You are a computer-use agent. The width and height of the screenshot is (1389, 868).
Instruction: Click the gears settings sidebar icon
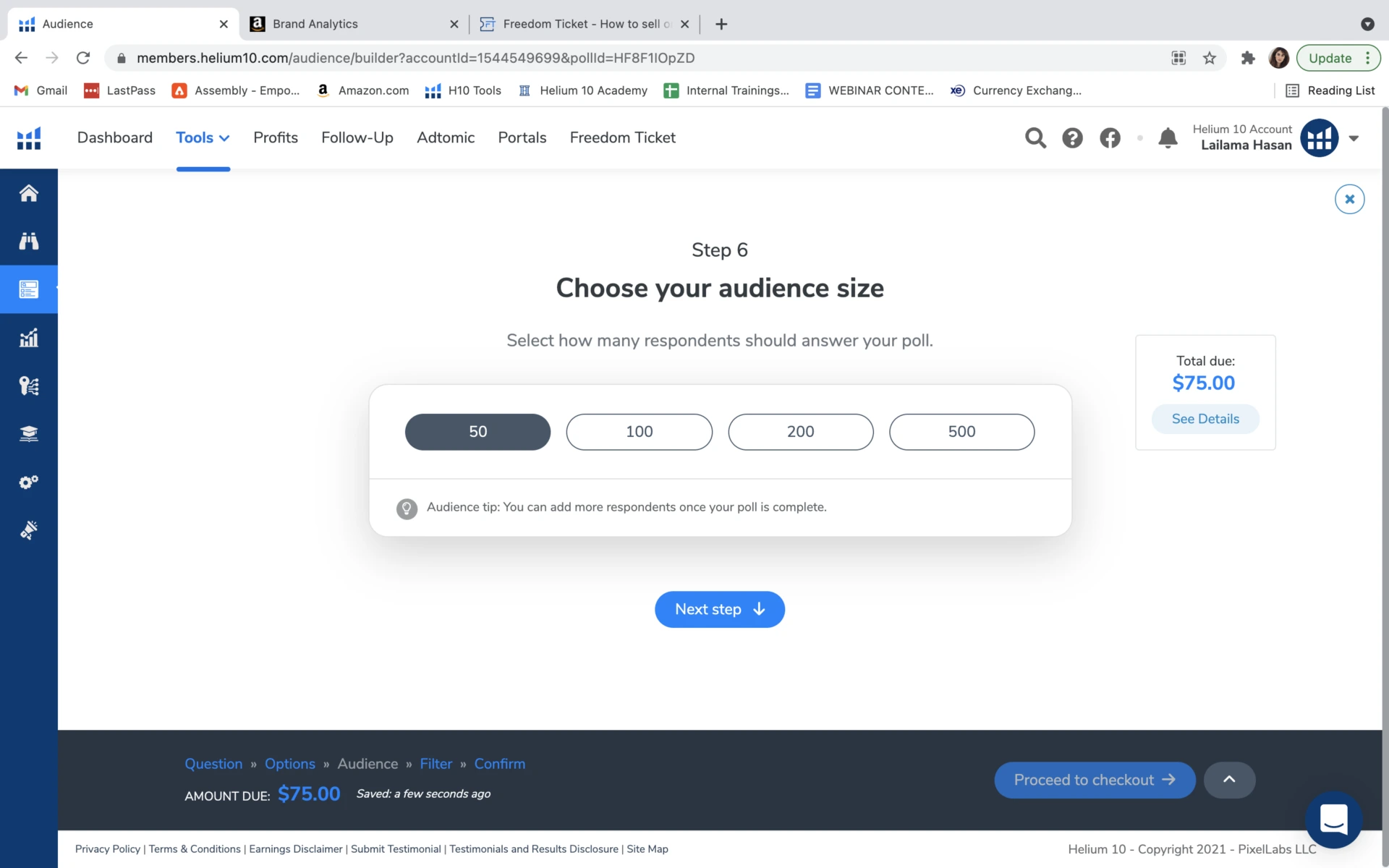[x=29, y=482]
